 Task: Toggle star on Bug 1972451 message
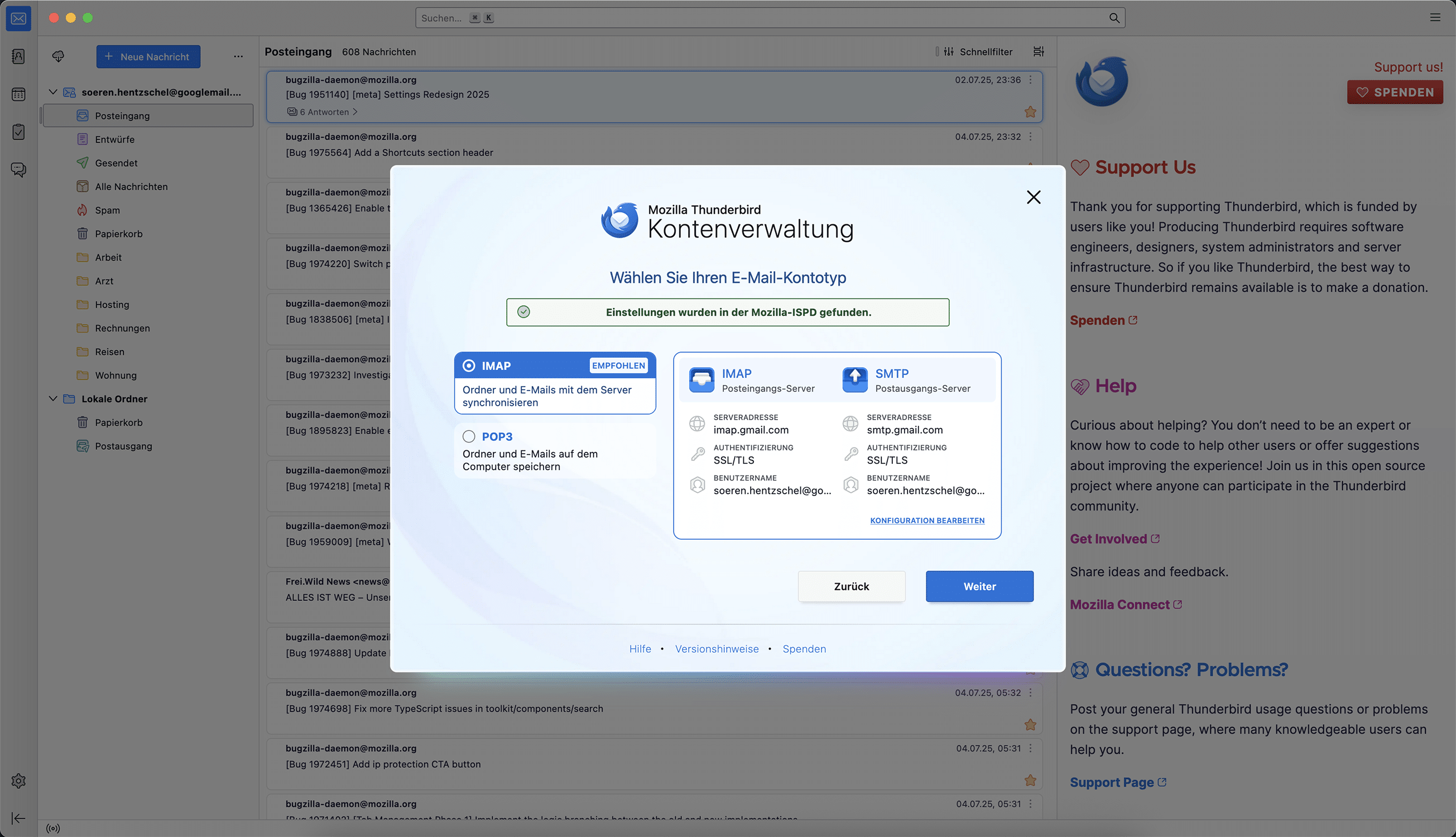click(1030, 780)
